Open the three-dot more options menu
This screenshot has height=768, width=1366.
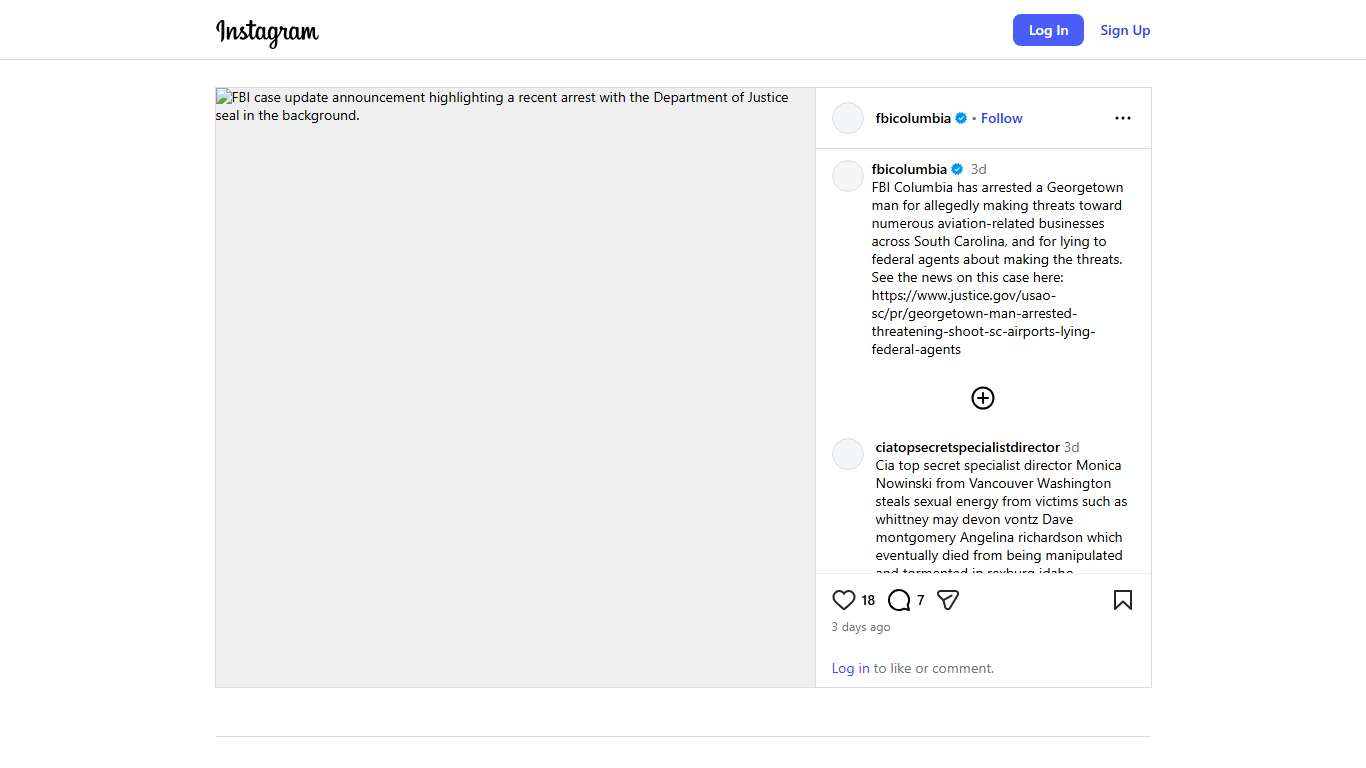click(x=1122, y=118)
